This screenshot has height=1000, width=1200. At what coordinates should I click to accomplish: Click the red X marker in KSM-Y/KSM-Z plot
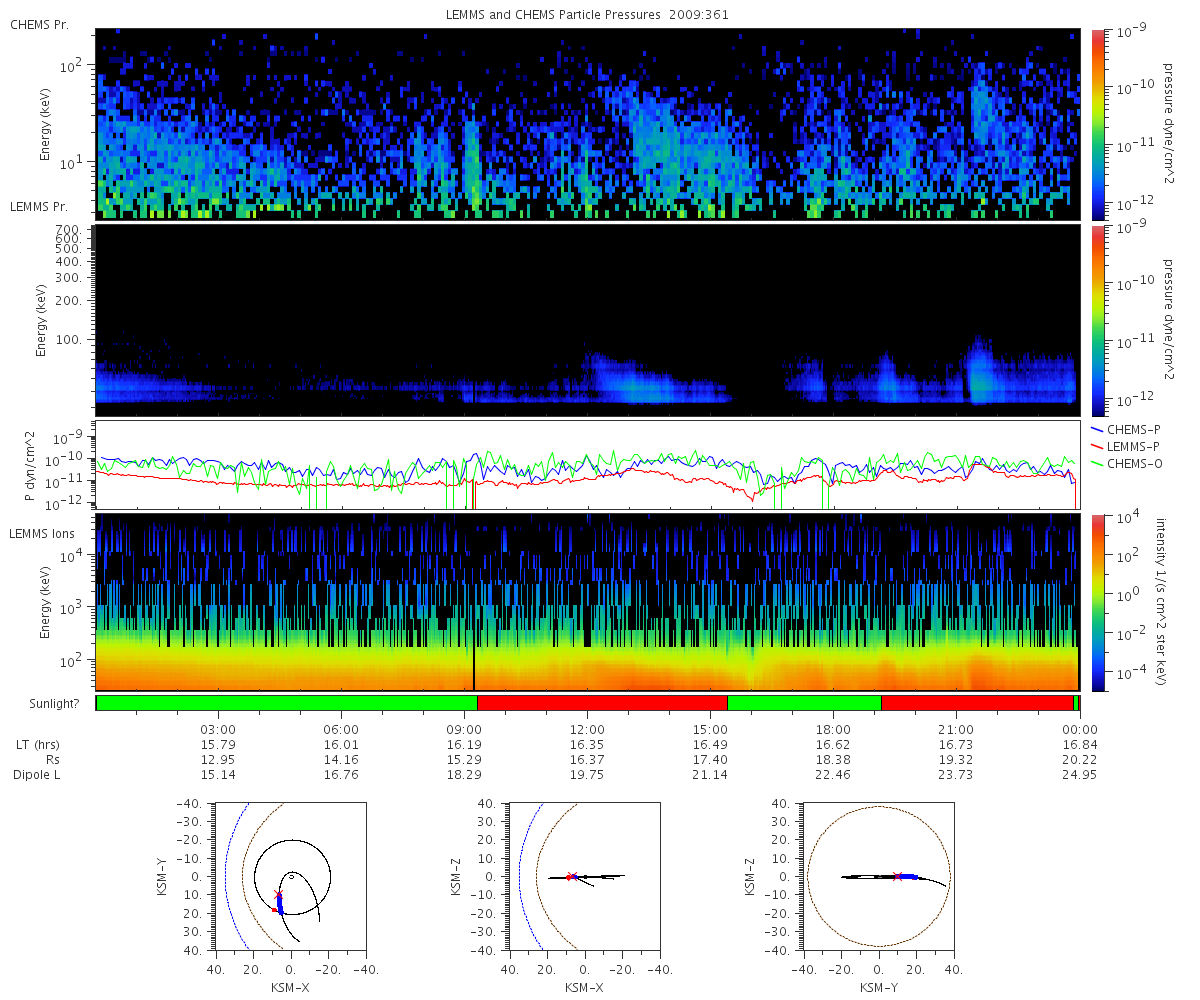click(897, 876)
